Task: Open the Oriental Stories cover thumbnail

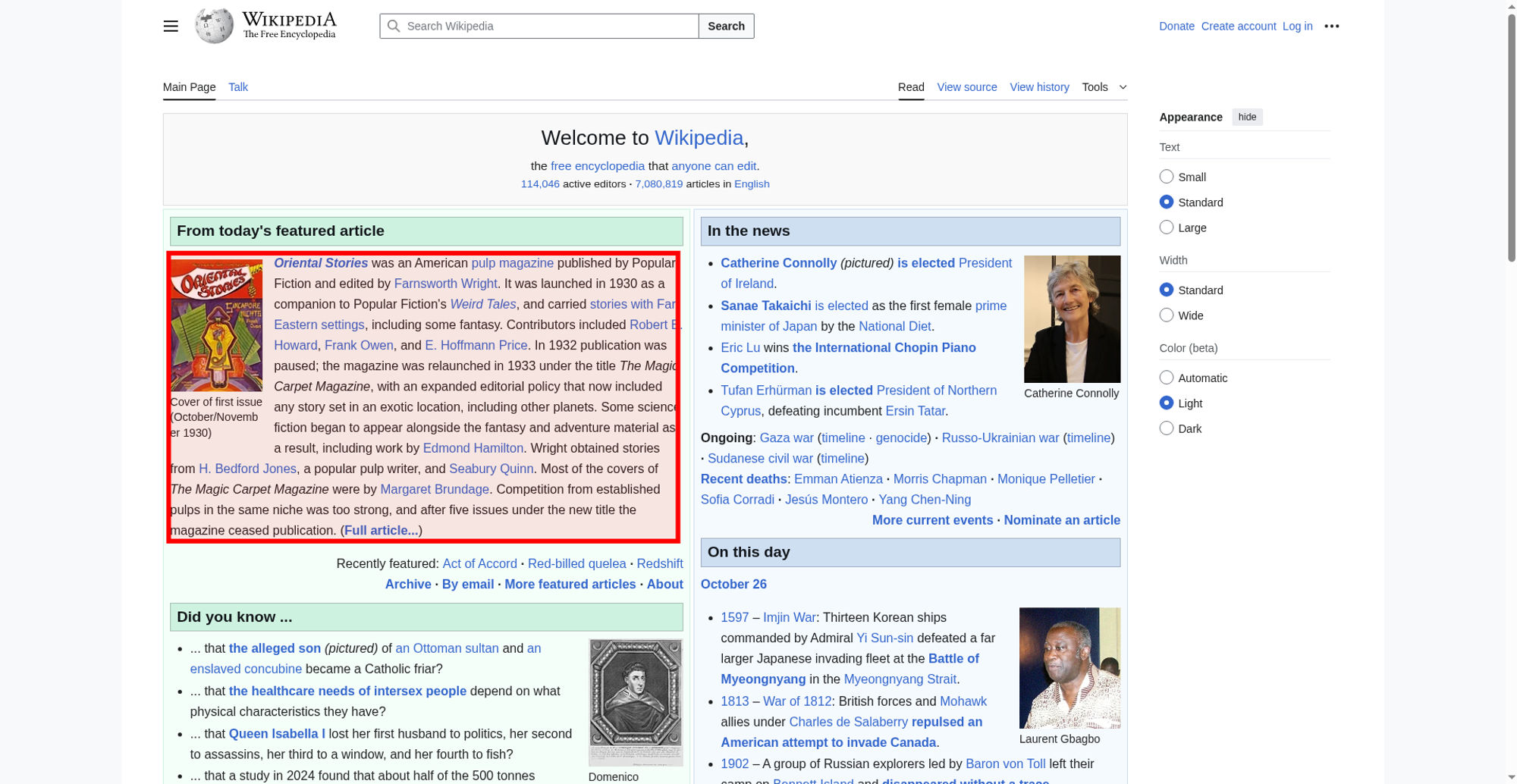Action: coord(216,325)
